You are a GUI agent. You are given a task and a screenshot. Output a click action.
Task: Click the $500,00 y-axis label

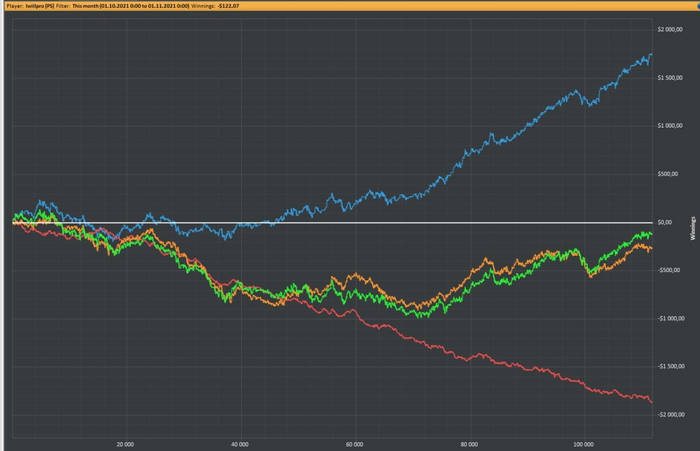coord(667,174)
